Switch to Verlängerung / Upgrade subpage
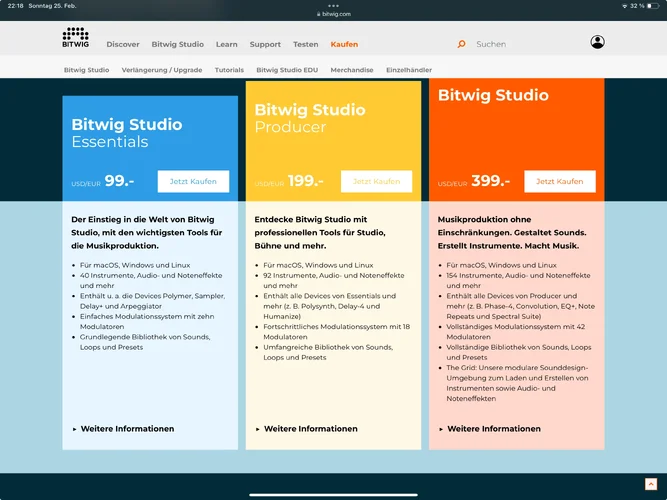 (x=162, y=70)
